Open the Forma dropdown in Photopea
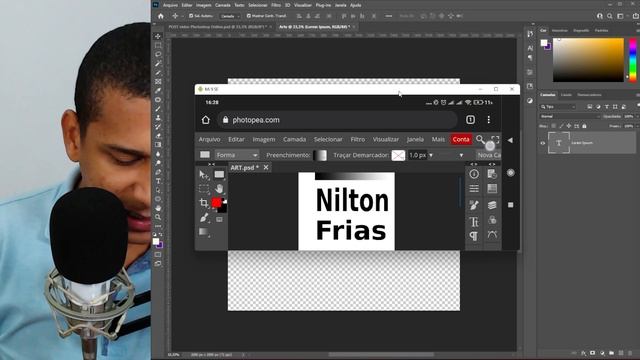 point(237,155)
